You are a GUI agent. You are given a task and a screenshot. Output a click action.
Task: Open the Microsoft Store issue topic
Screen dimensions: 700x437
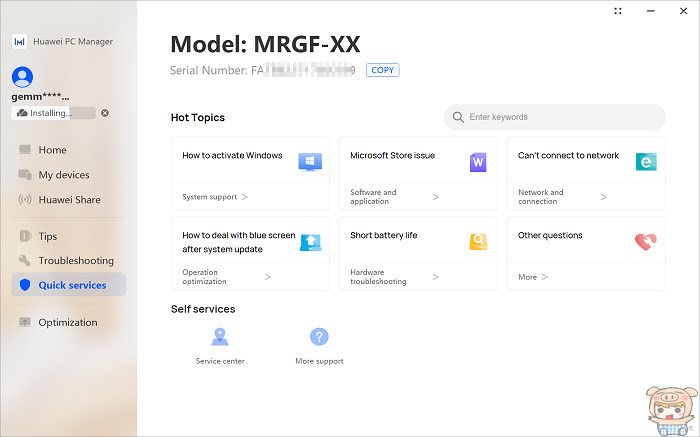(x=392, y=155)
